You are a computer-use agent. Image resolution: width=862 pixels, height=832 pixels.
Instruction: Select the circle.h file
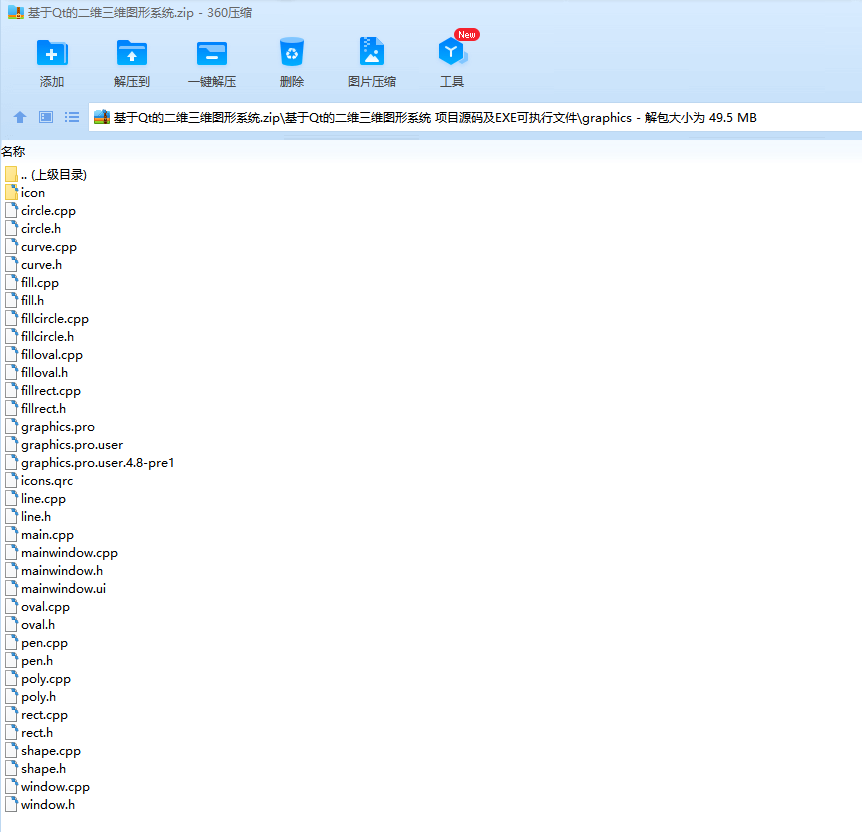click(x=33, y=229)
